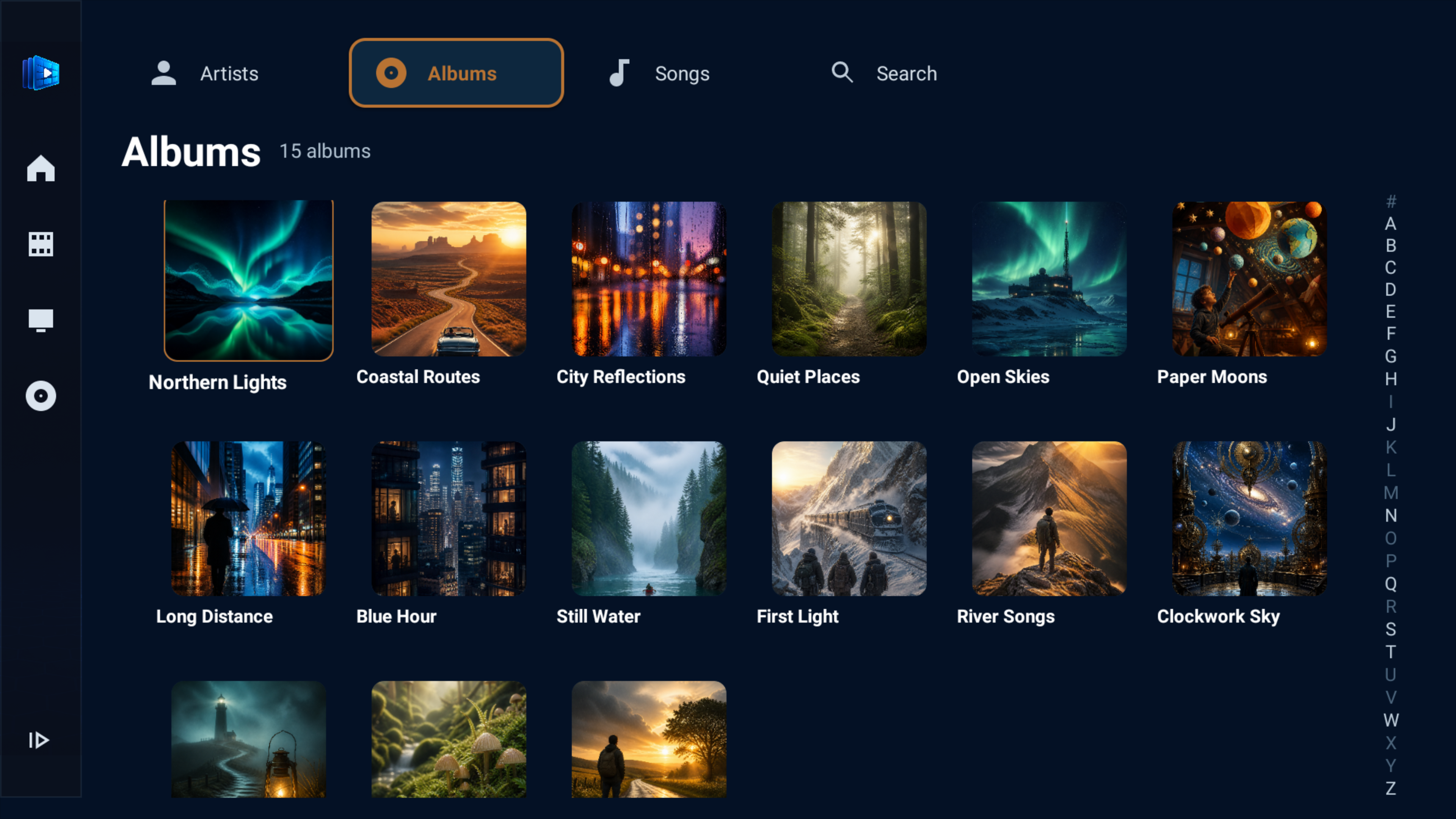Viewport: 1456px width, 819px height.
Task: Open the Coastal Routes album cover
Action: click(449, 279)
